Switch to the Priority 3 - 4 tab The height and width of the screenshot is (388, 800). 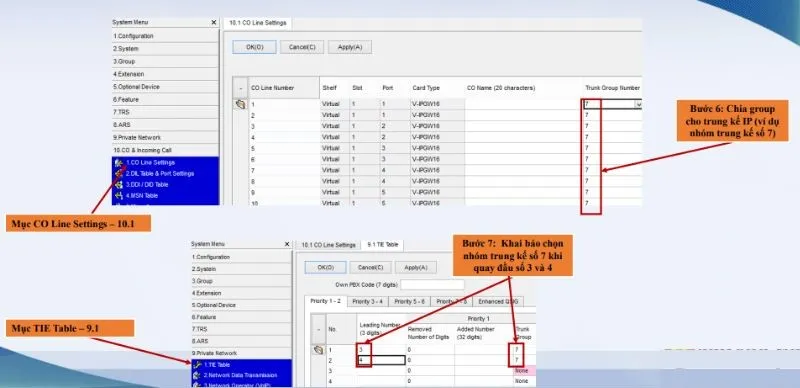pos(367,302)
